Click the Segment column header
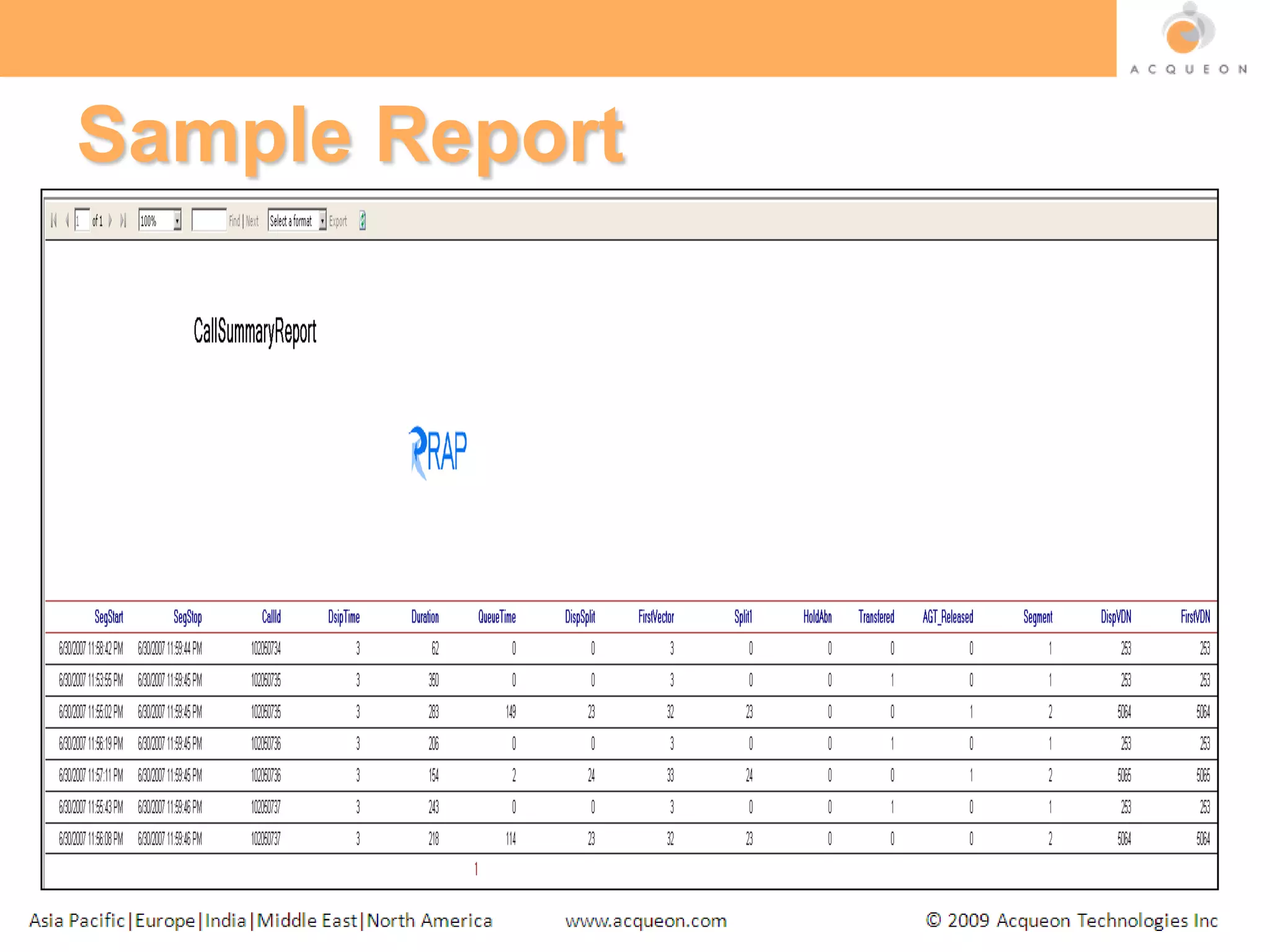This screenshot has height=952, width=1270. [x=1037, y=617]
